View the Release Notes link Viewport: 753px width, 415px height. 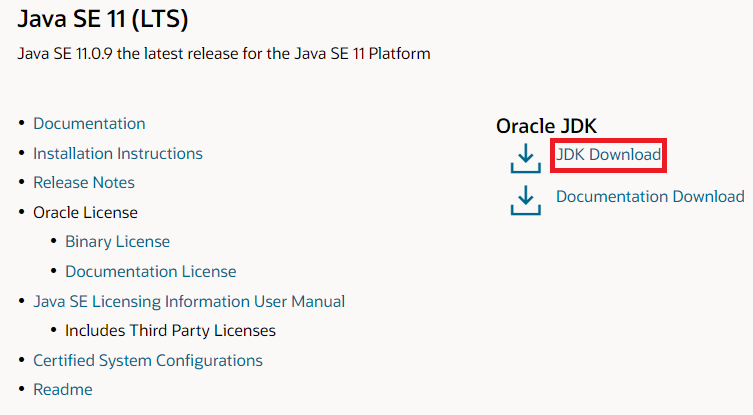click(84, 183)
